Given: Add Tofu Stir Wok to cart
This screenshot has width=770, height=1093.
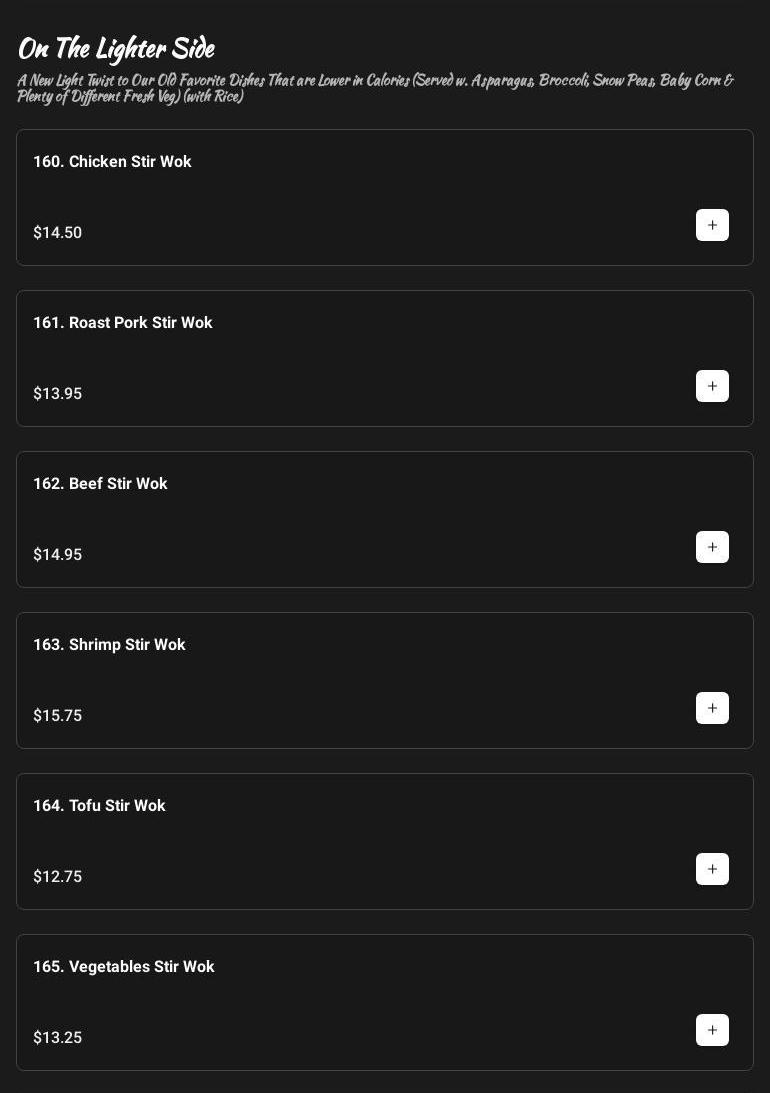Looking at the screenshot, I should [x=712, y=869].
